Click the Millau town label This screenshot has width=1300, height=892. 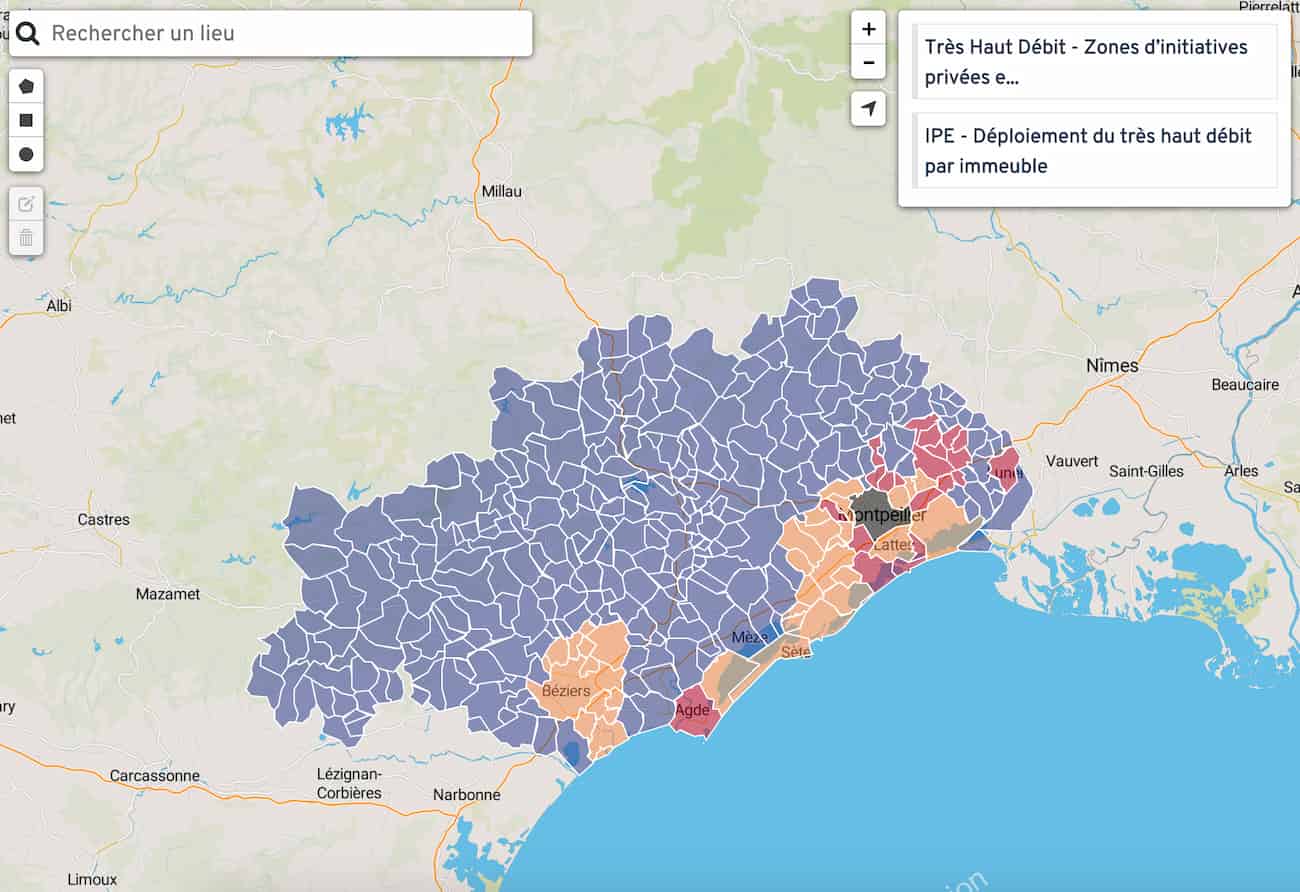501,191
